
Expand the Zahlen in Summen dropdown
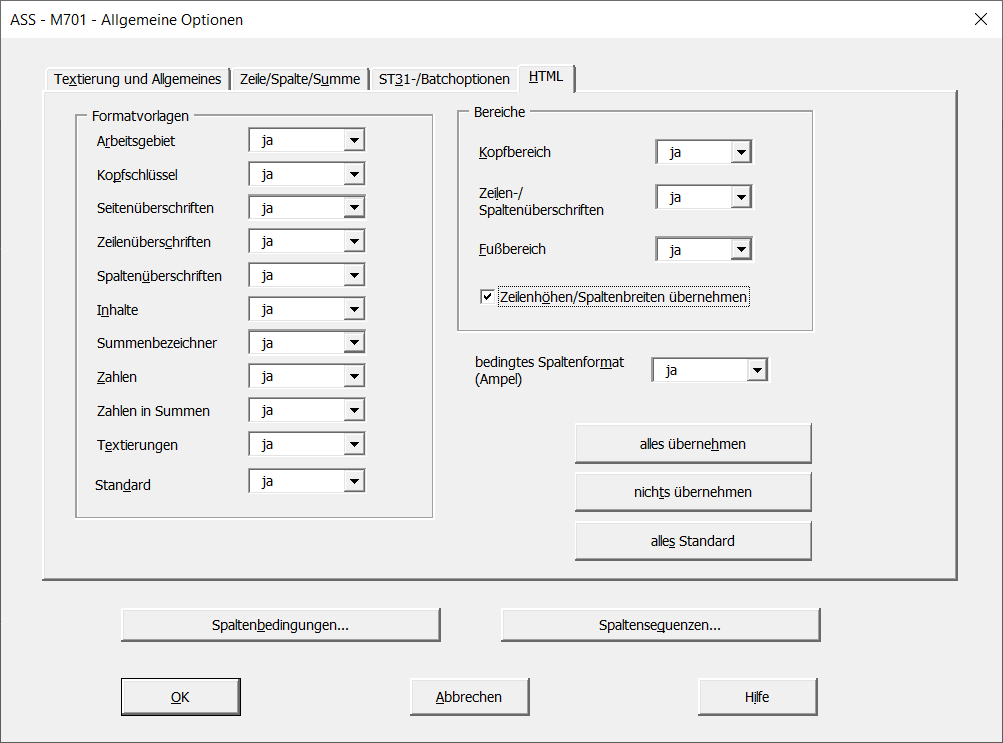353,412
